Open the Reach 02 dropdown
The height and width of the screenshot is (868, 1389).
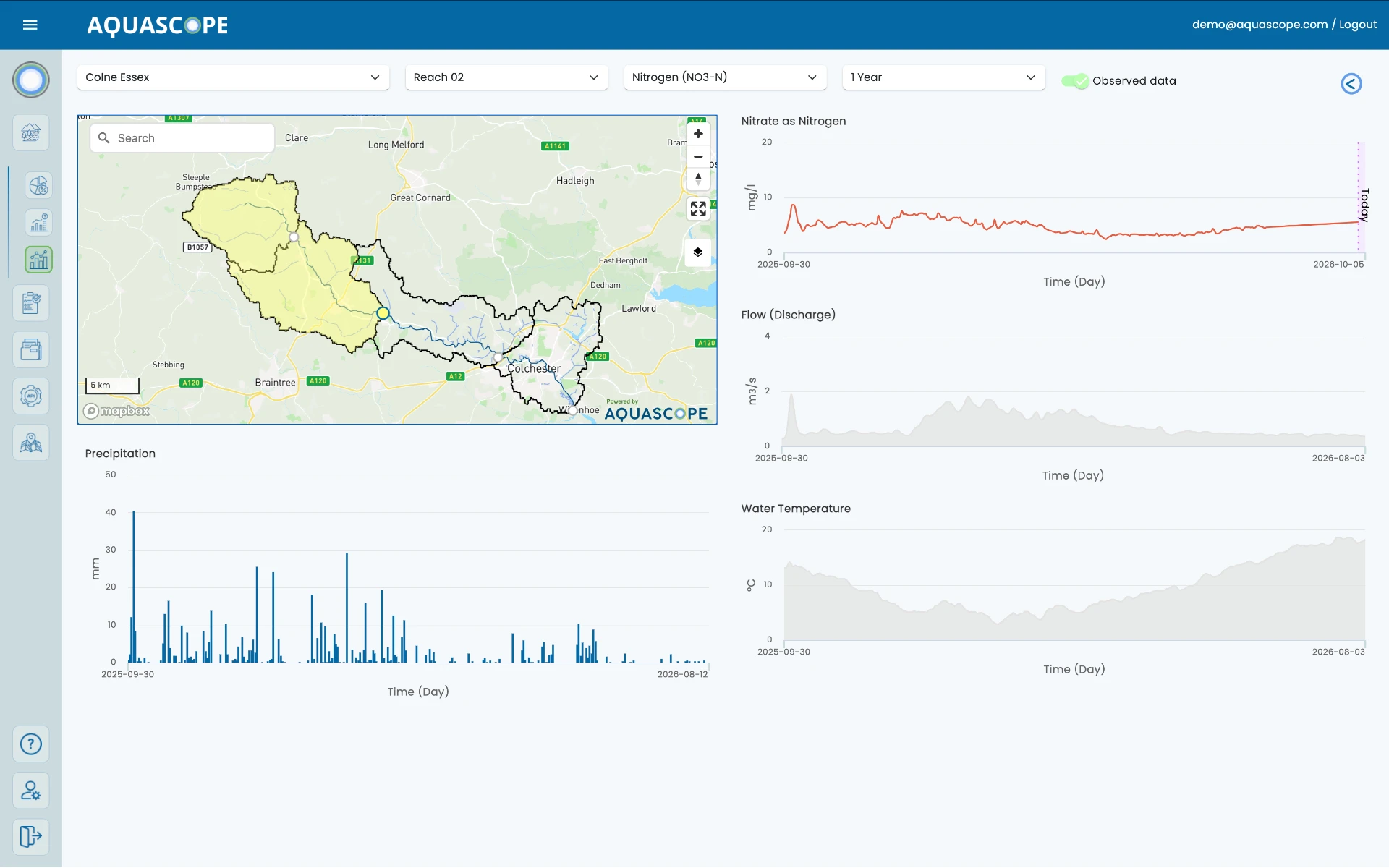[x=506, y=77]
